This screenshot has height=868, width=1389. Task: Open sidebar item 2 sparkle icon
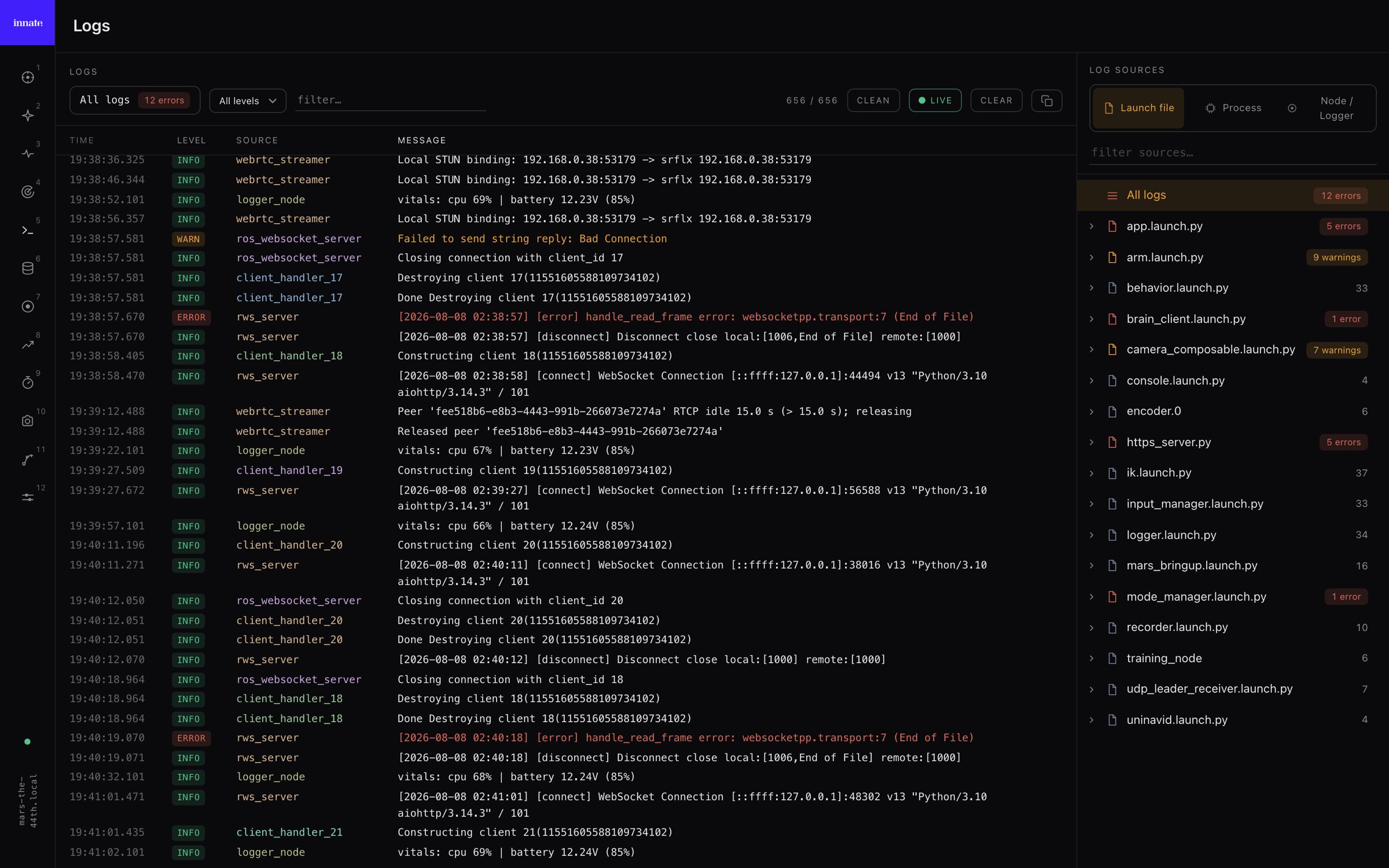pos(27,116)
